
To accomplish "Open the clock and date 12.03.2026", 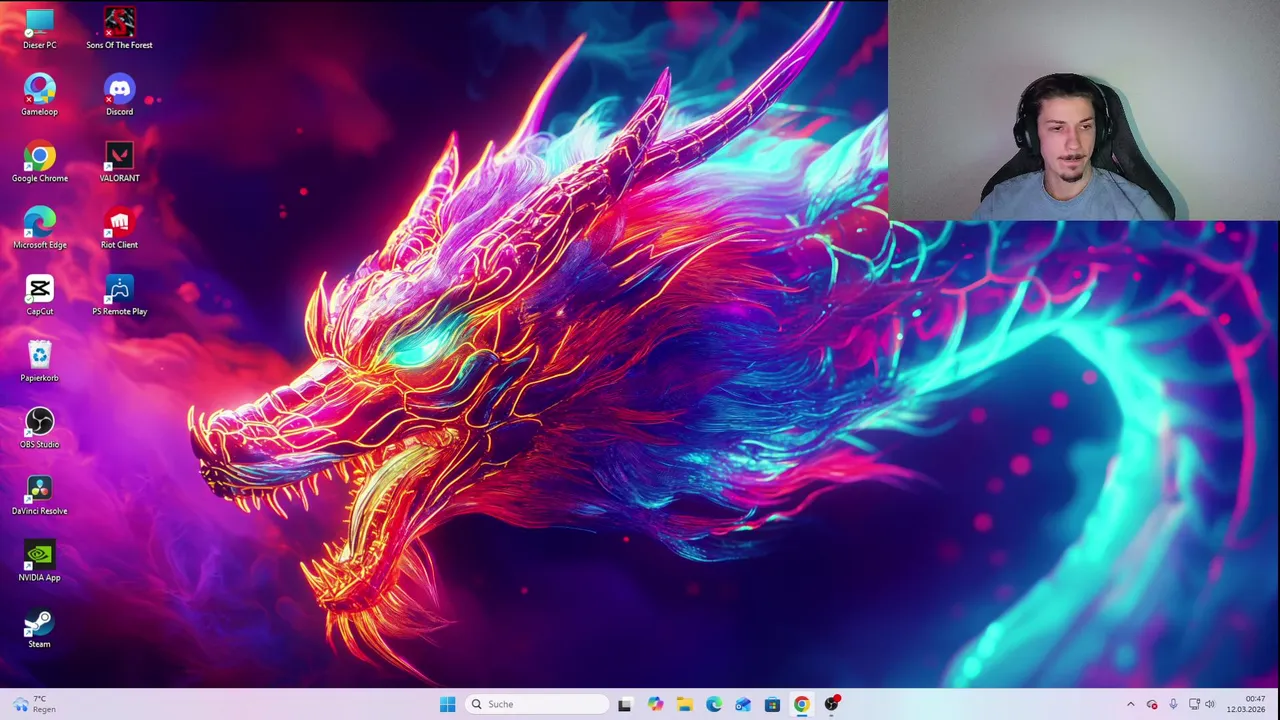I will pos(1246,704).
